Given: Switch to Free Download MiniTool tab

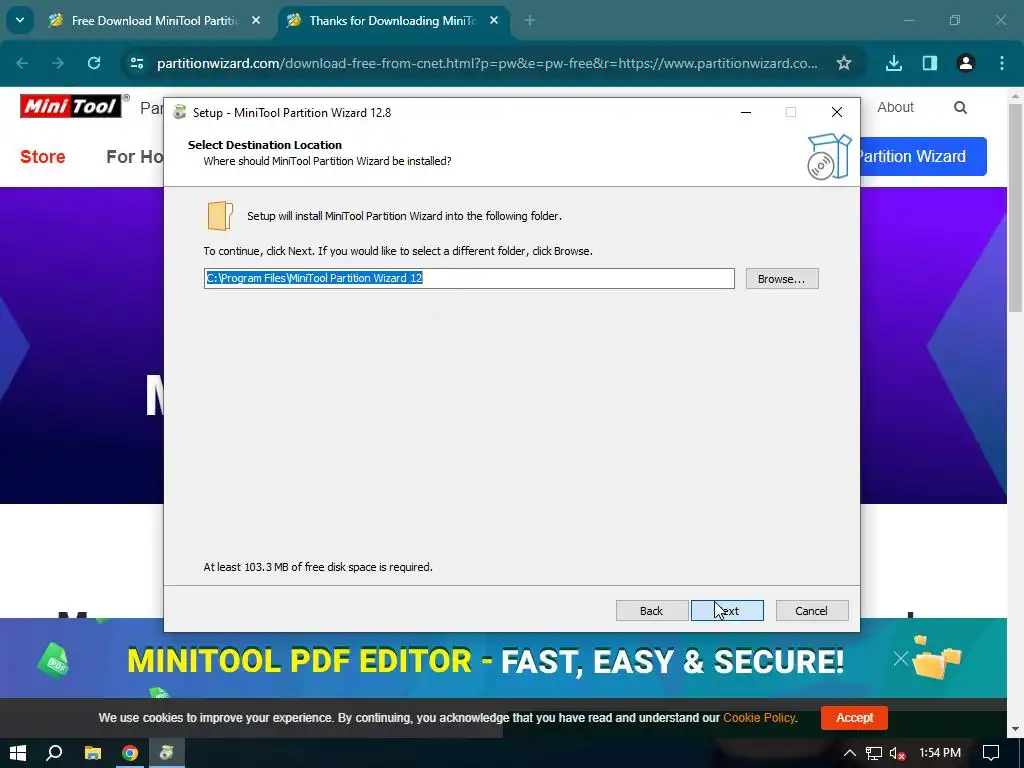Looking at the screenshot, I should pos(155,21).
